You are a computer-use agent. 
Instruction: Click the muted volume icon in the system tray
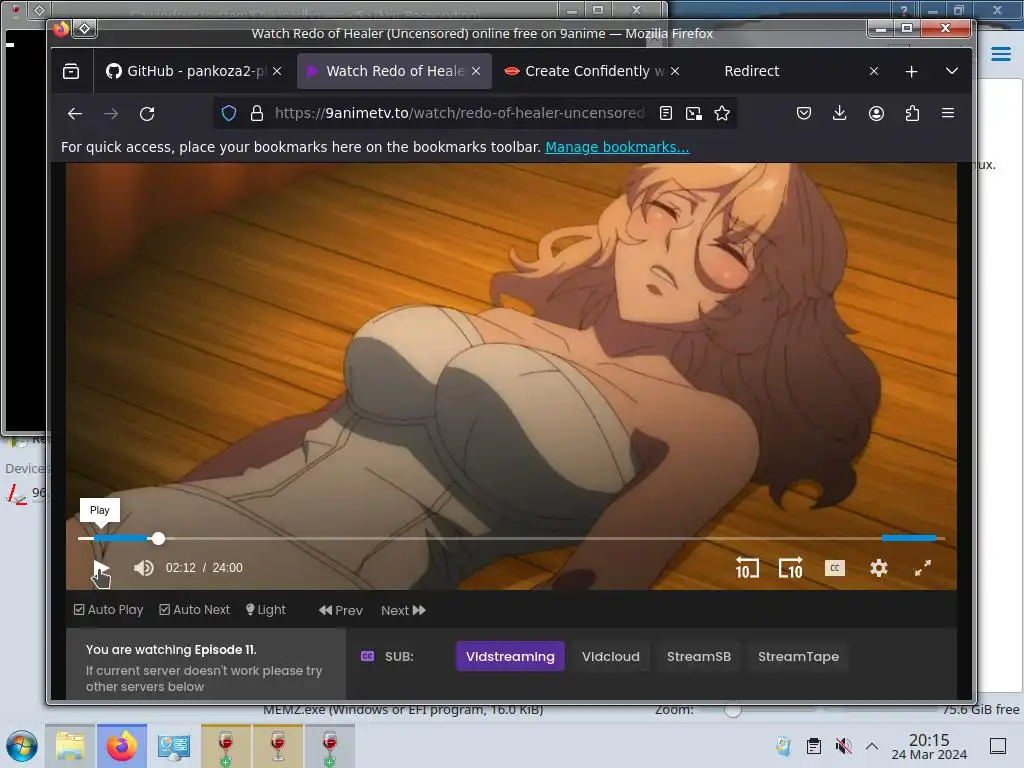[x=844, y=746]
